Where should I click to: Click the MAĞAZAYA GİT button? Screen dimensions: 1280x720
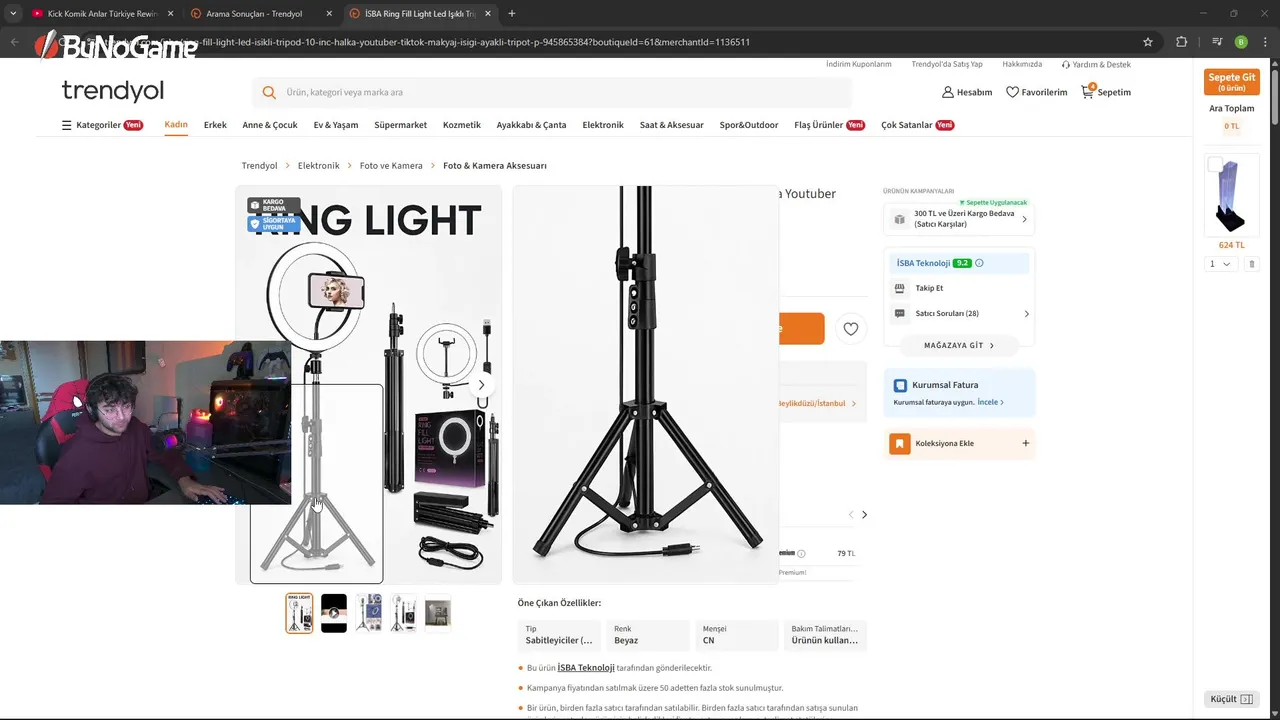[x=959, y=345]
